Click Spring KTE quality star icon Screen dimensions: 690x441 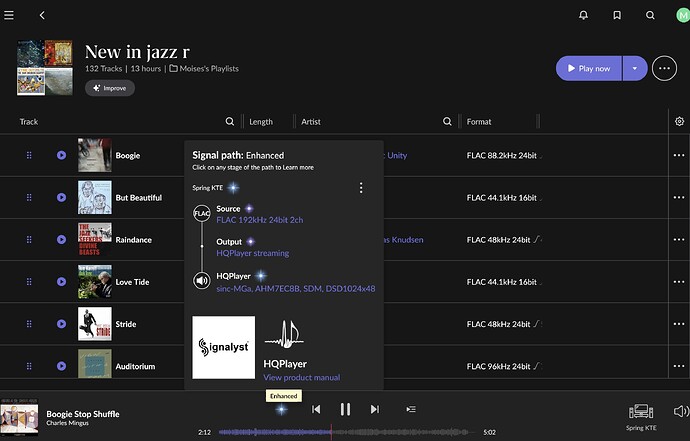(x=233, y=188)
